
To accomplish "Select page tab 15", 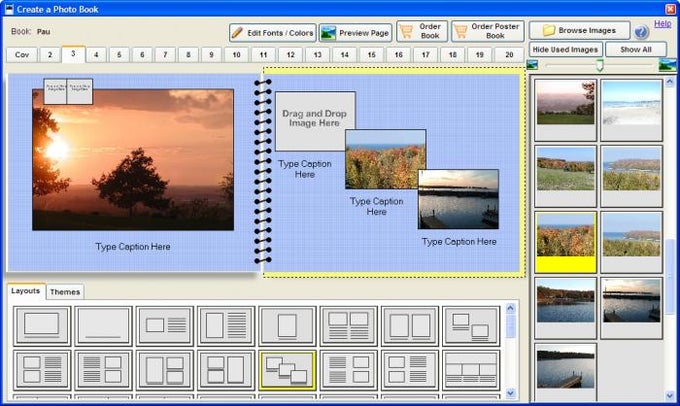I will click(x=371, y=55).
